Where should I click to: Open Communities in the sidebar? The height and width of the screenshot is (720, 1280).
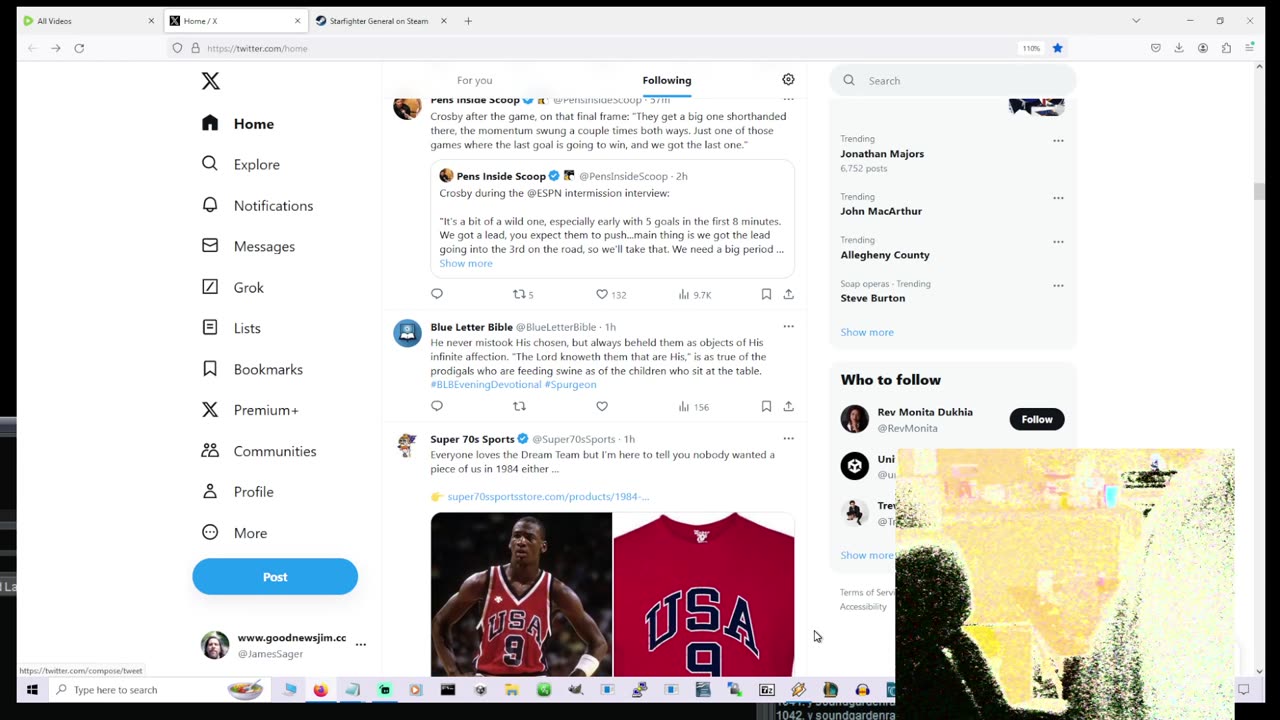point(259,451)
